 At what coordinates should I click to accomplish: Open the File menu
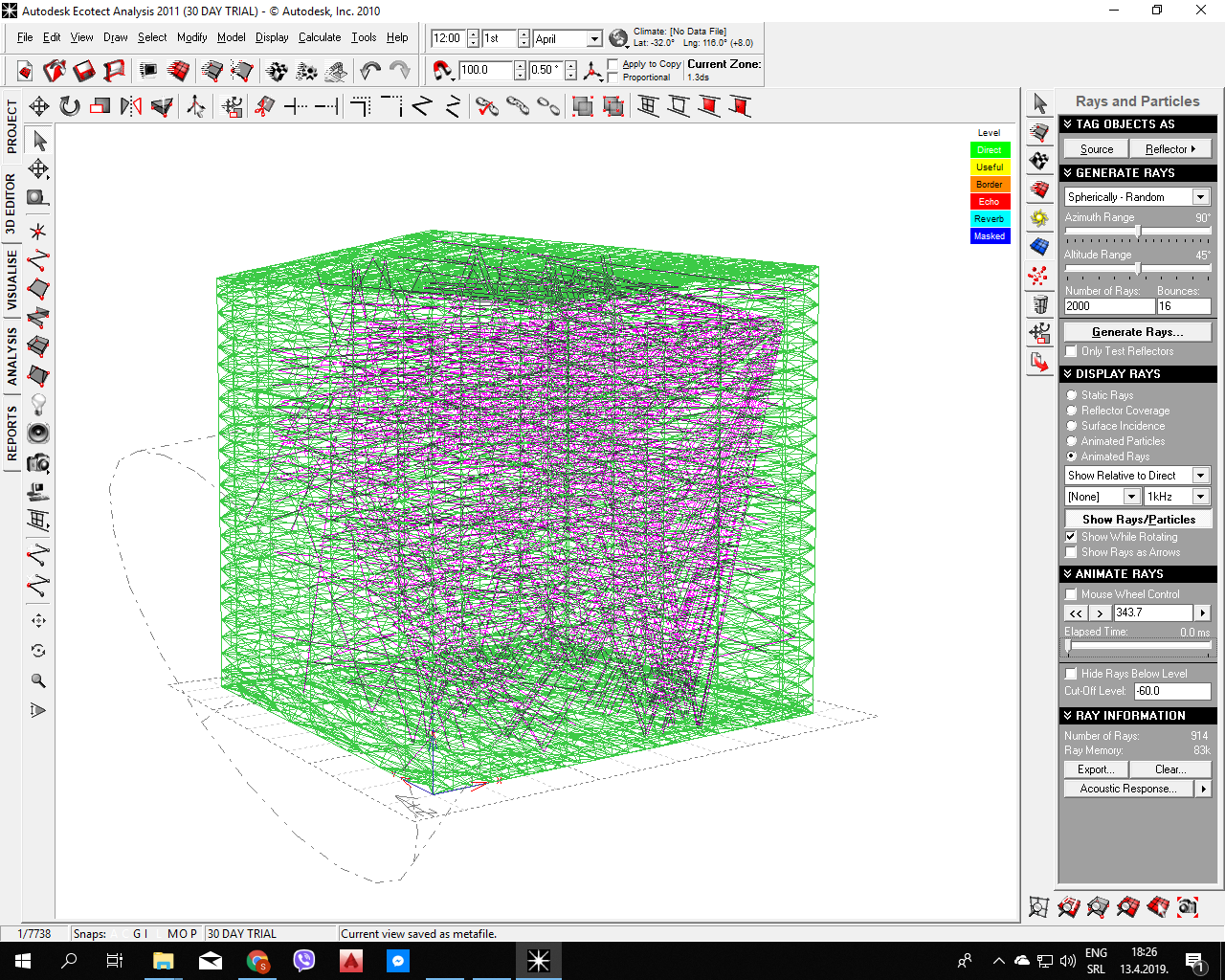(x=25, y=37)
